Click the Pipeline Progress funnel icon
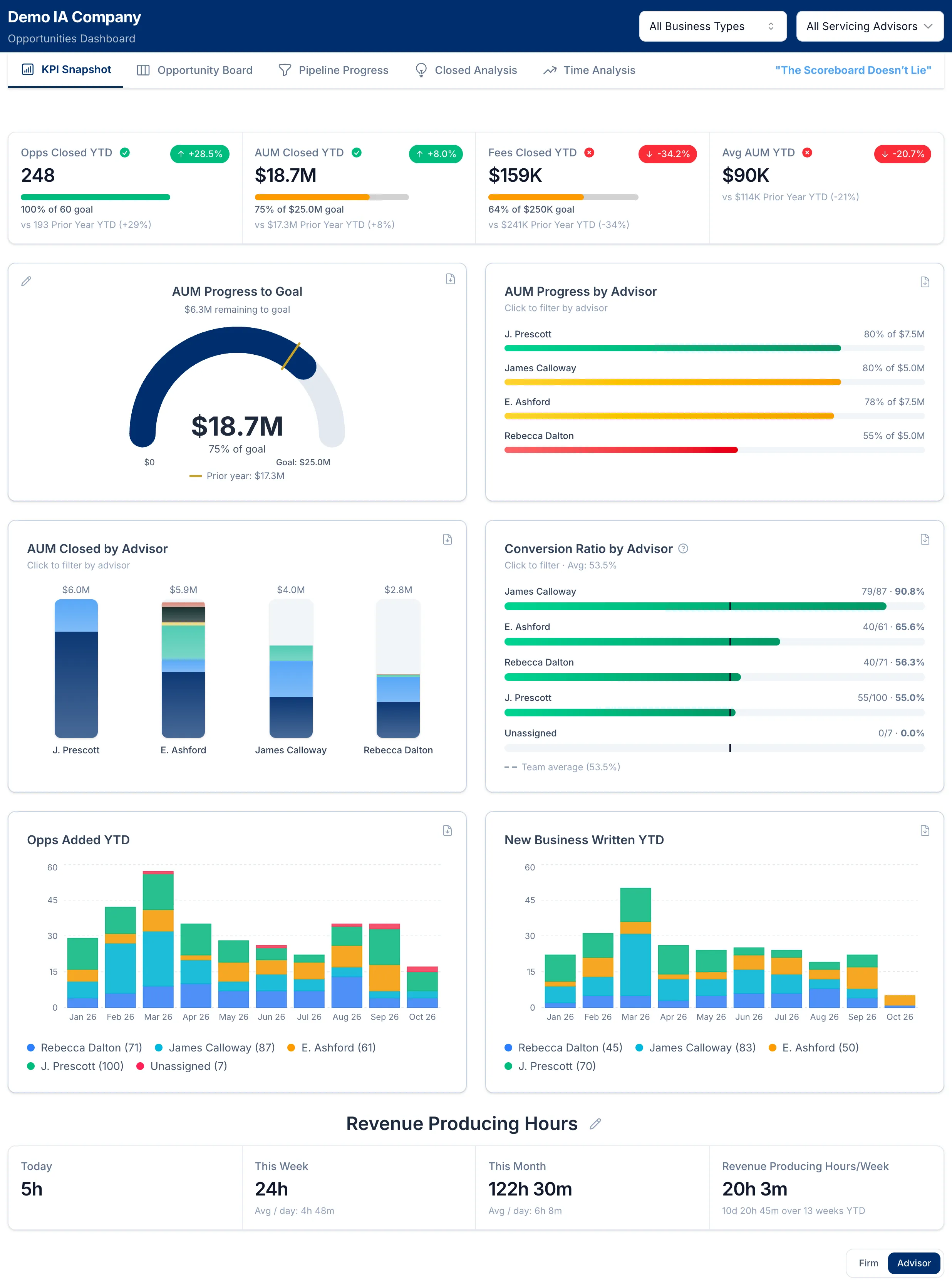952x1281 pixels. coord(285,70)
